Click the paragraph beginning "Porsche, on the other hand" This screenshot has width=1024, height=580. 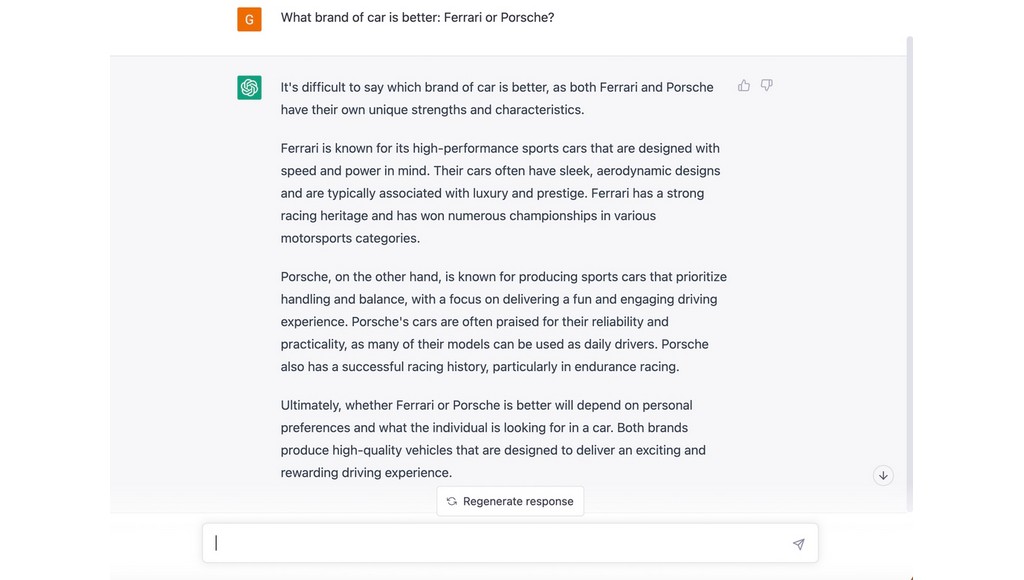[x=504, y=321]
